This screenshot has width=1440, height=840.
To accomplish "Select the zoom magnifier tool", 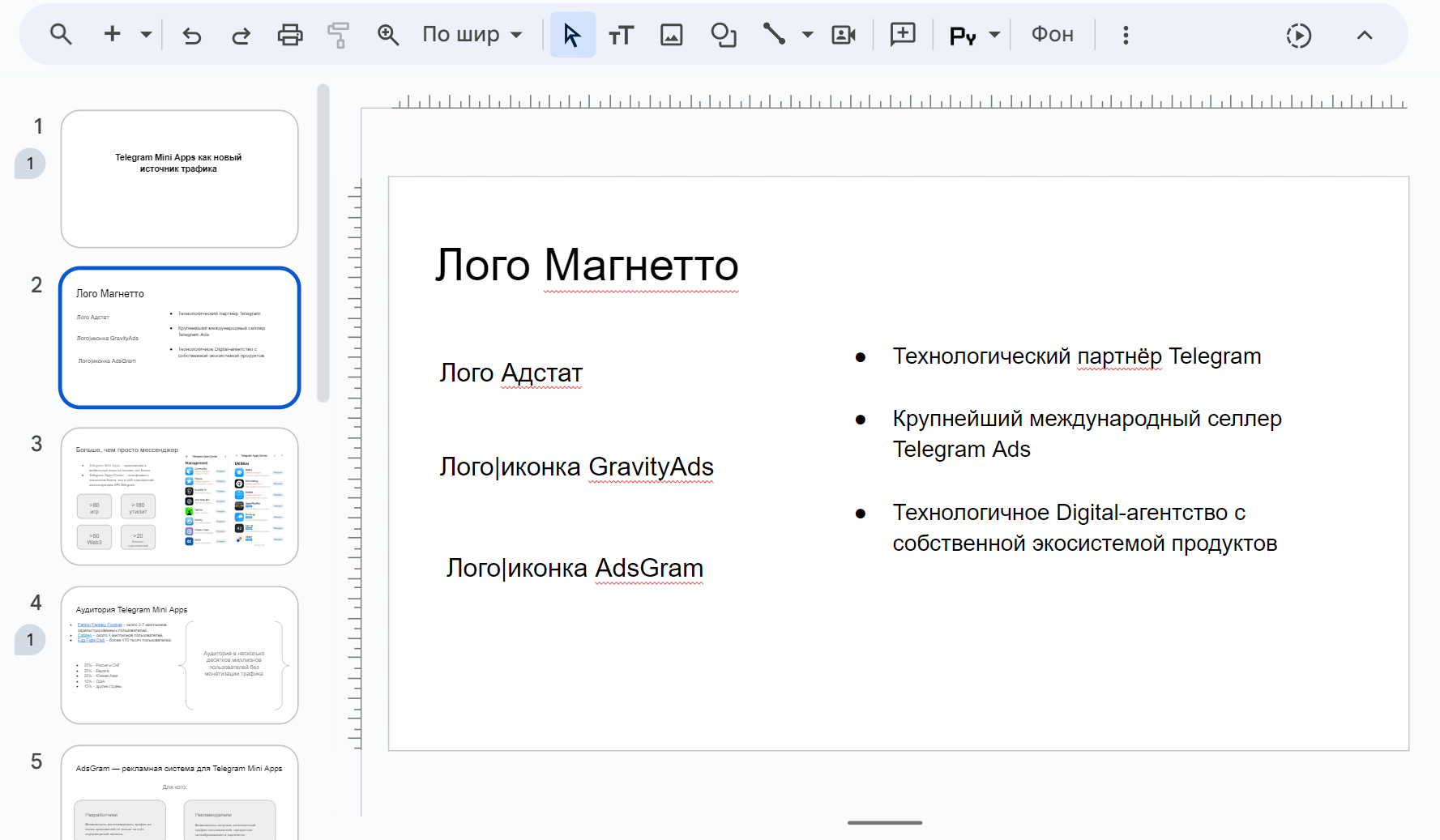I will pyautogui.click(x=388, y=35).
